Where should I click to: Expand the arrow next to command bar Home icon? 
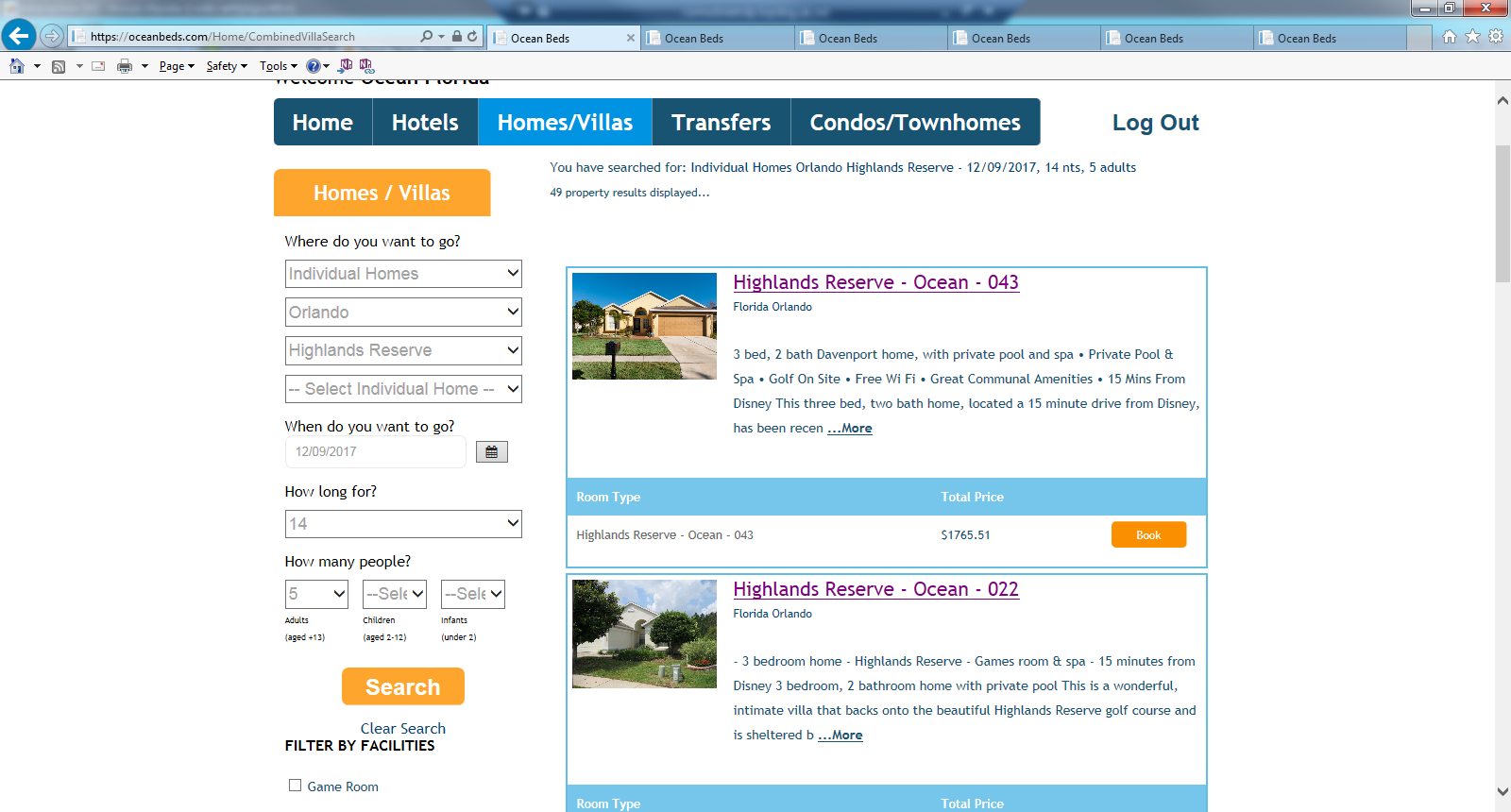pyautogui.click(x=37, y=66)
